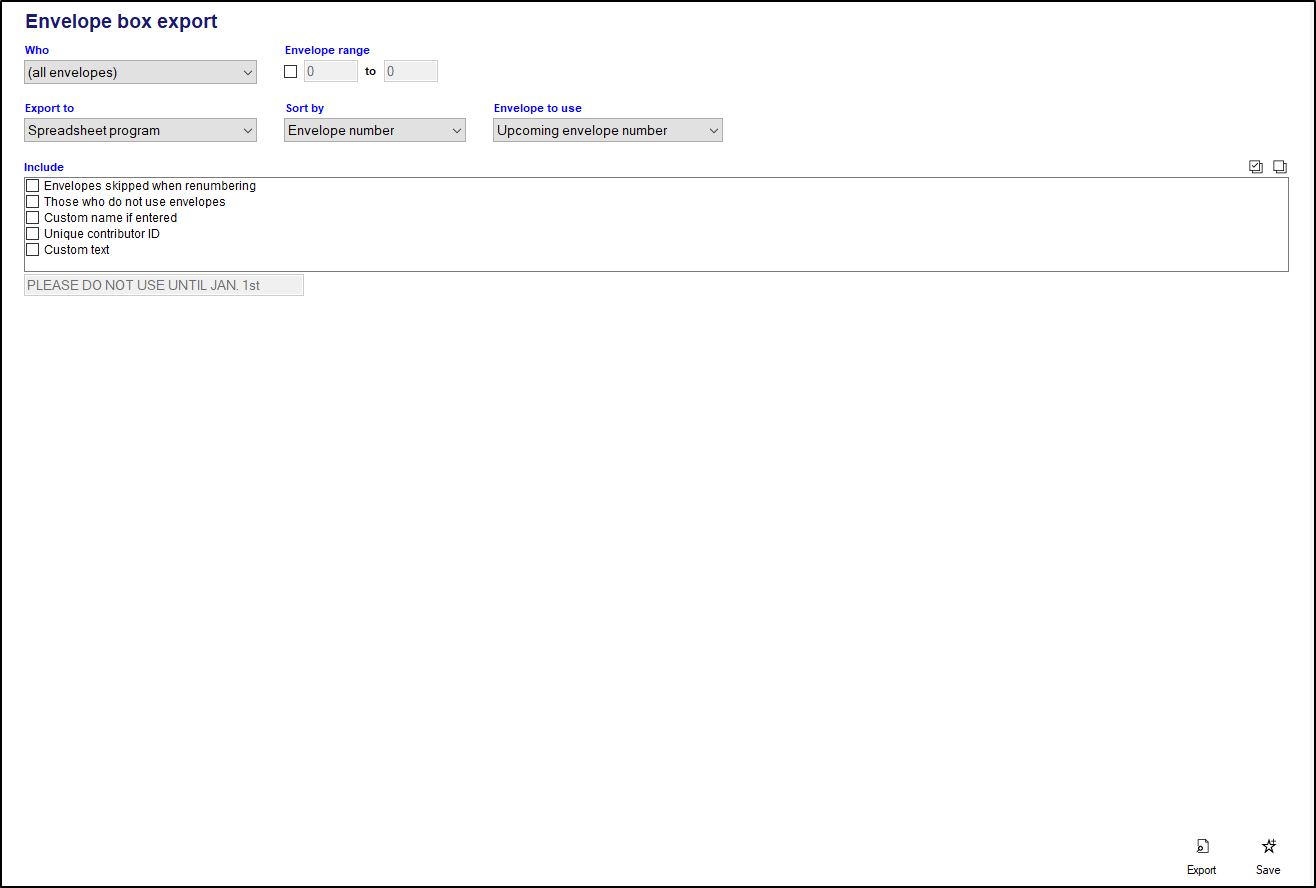Expand the Export to dropdown
The width and height of the screenshot is (1316, 888).
[x=140, y=130]
